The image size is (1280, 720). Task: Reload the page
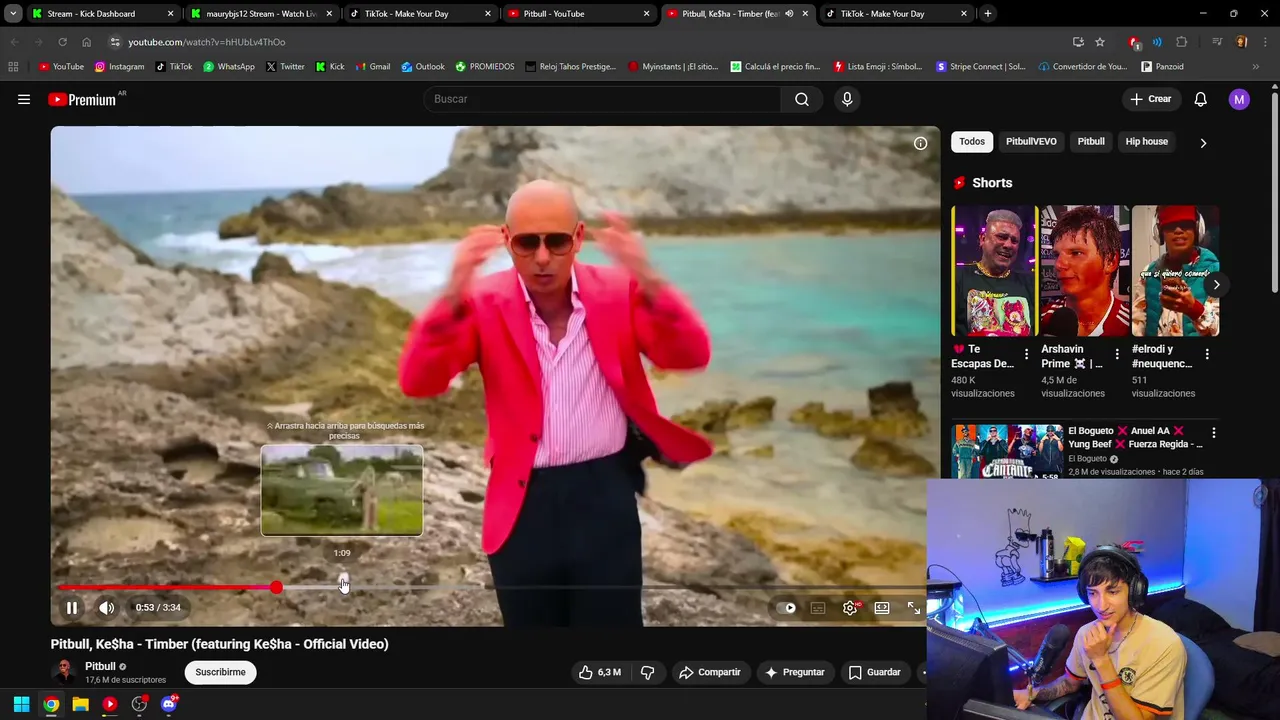coord(62,42)
